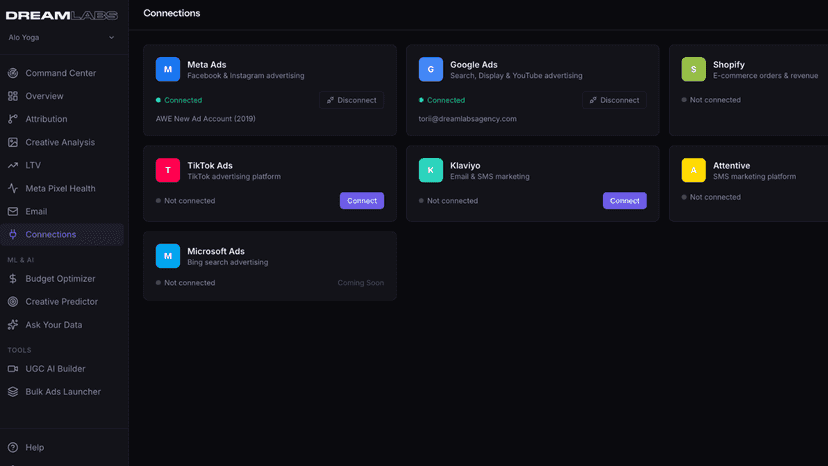
Task: Click the TikTok Ads card title
Action: pyautogui.click(x=210, y=165)
